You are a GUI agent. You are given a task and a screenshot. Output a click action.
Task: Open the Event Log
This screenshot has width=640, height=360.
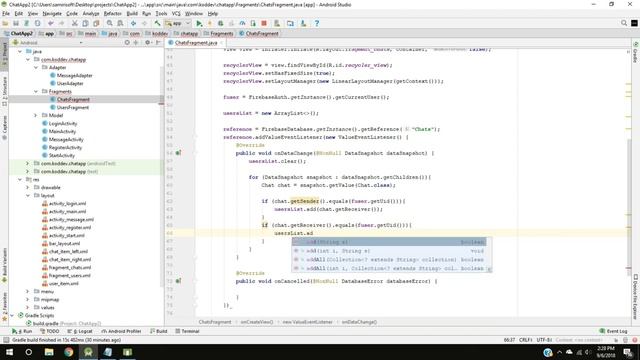[x=614, y=331]
